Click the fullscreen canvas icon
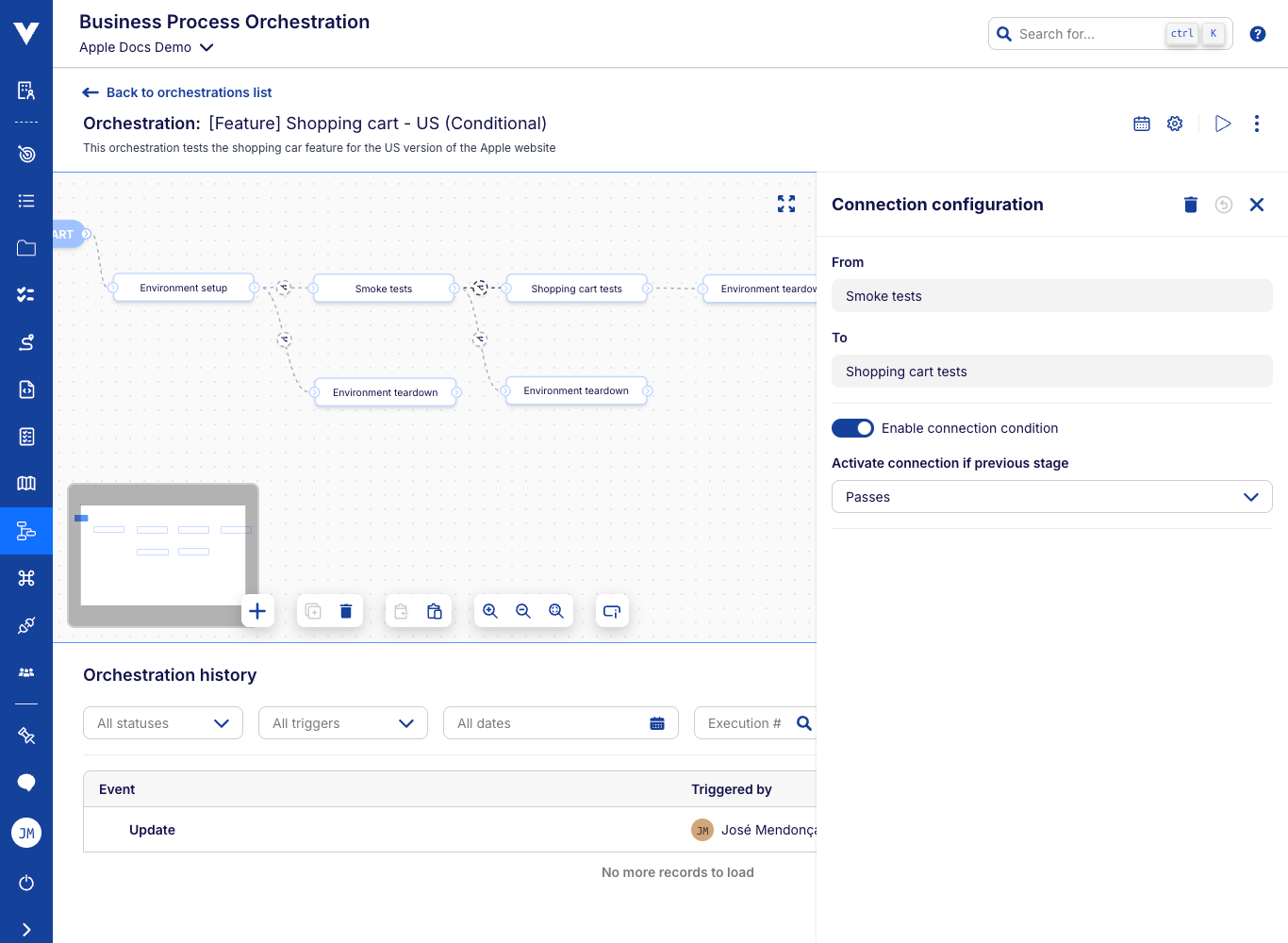 [x=785, y=204]
